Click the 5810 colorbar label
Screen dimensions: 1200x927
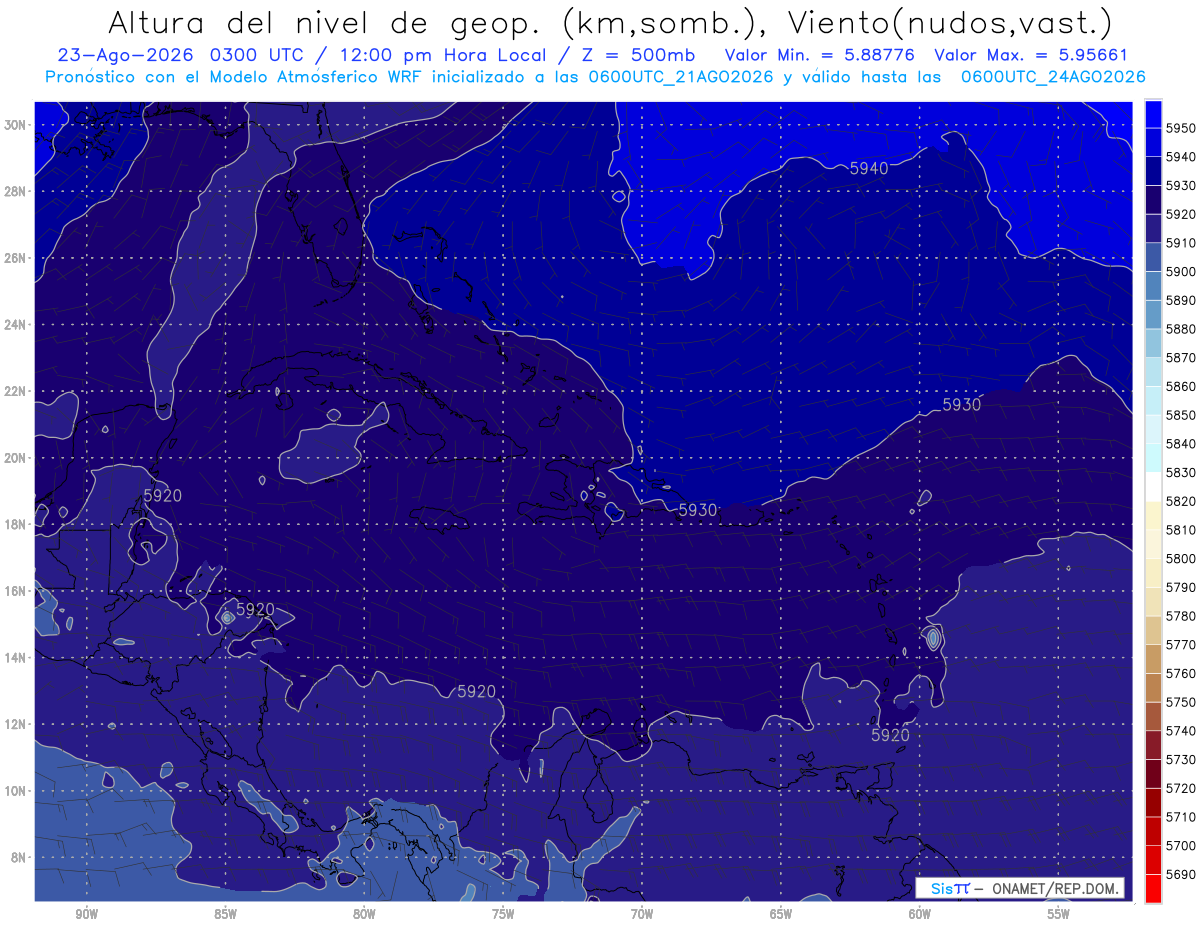tap(1180, 530)
